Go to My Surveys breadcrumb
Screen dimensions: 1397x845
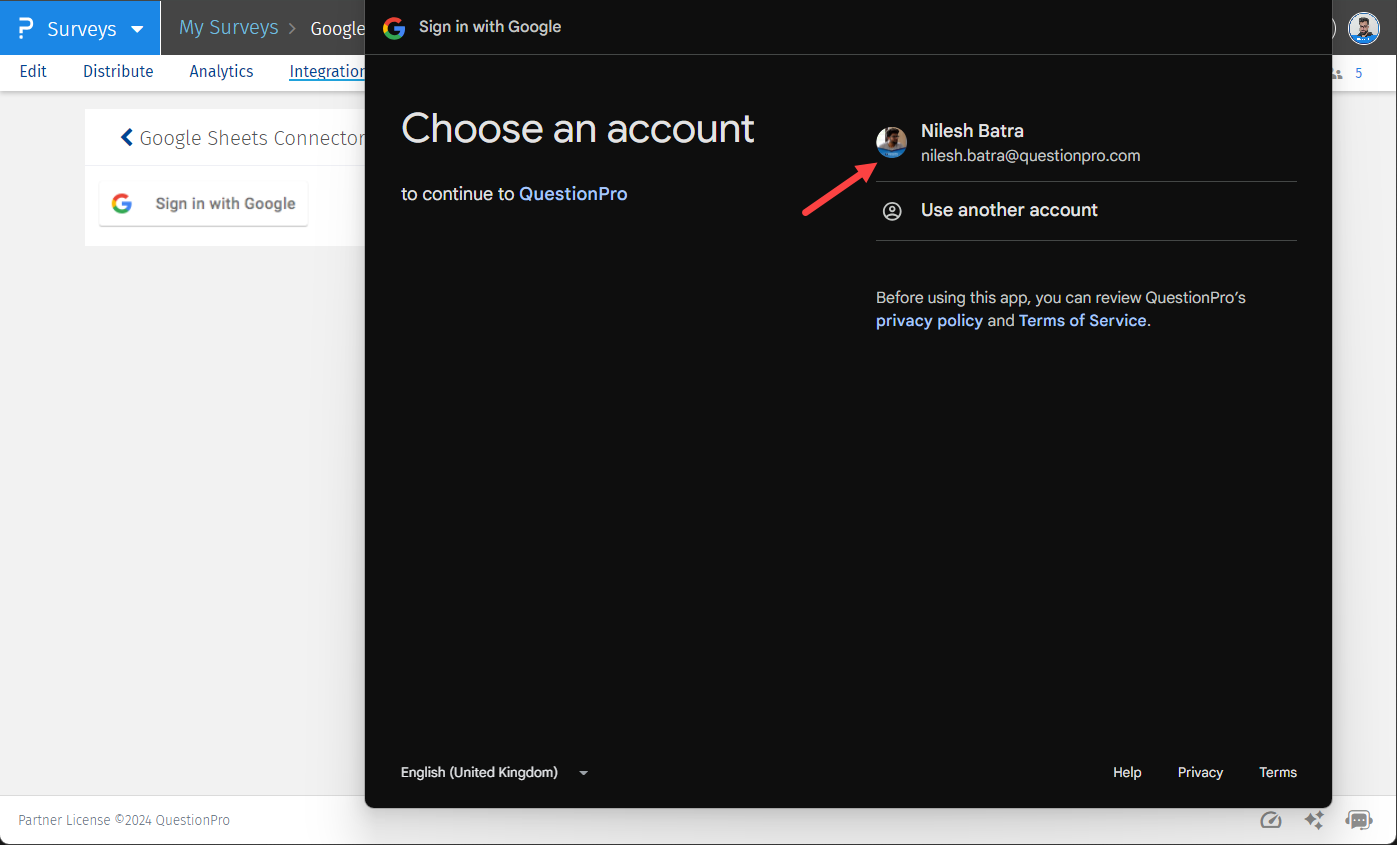tap(228, 28)
